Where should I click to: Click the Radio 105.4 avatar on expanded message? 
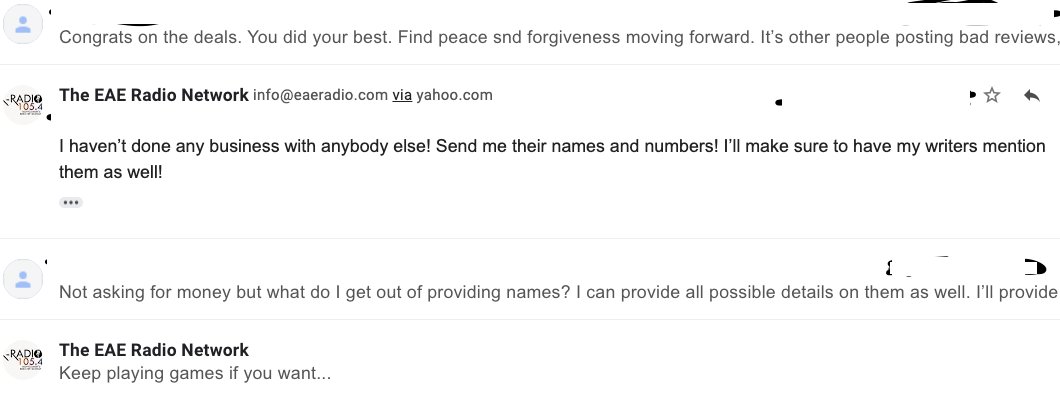[x=23, y=105]
